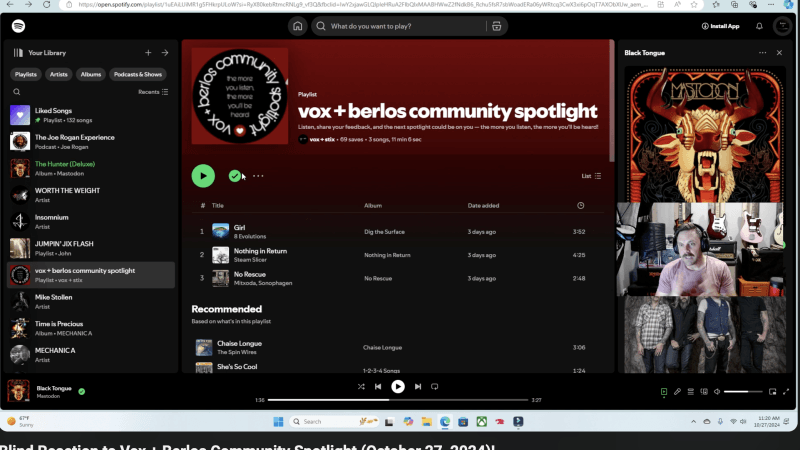Open artist link 'Steam Slicer'
The height and width of the screenshot is (450, 800).
tap(250, 260)
